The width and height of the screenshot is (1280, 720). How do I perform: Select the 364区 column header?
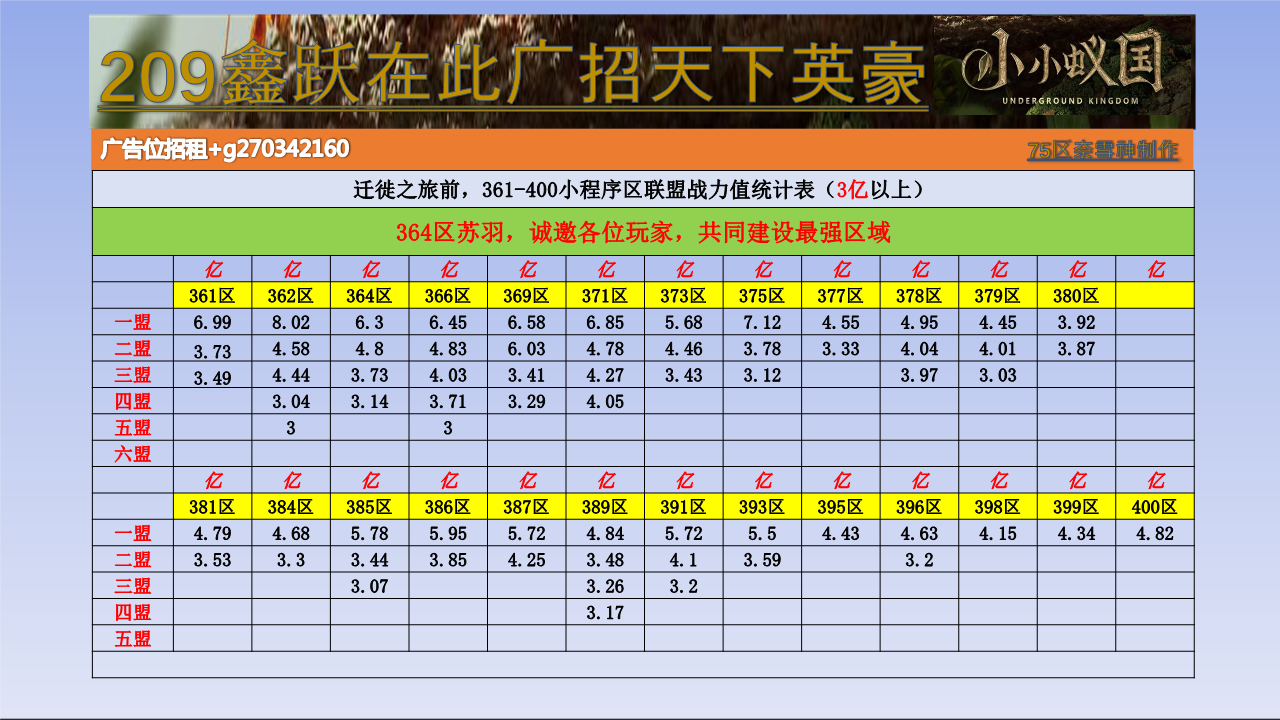tap(370, 296)
